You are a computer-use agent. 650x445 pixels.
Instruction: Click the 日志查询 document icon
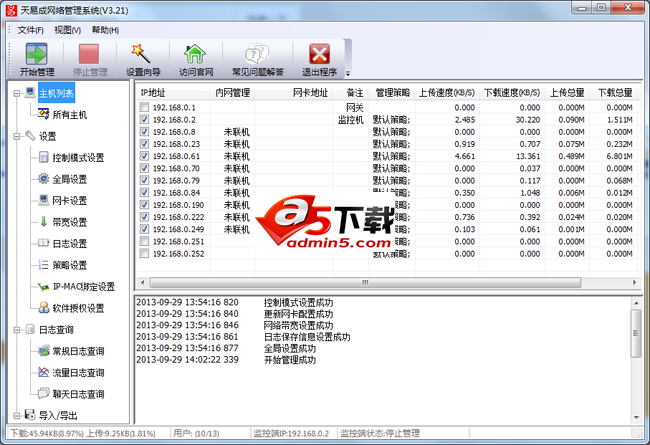coord(30,329)
